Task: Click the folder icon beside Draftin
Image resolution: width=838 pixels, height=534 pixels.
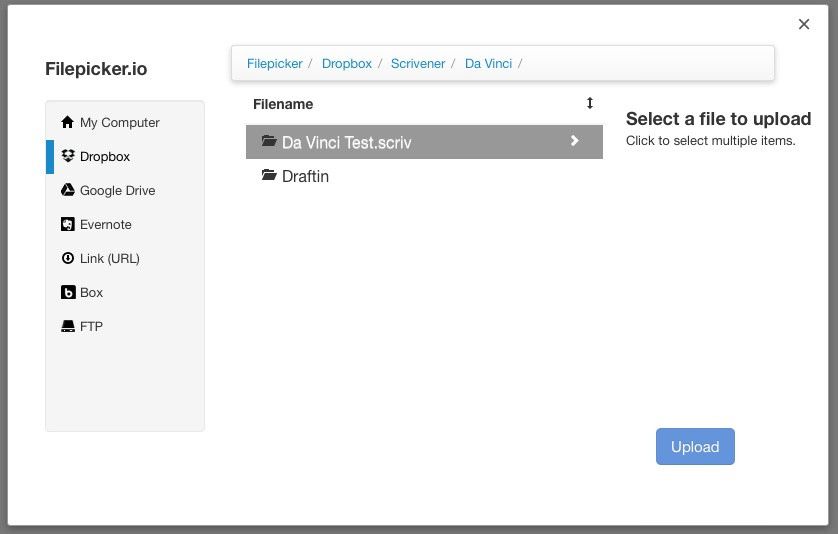Action: (x=268, y=175)
